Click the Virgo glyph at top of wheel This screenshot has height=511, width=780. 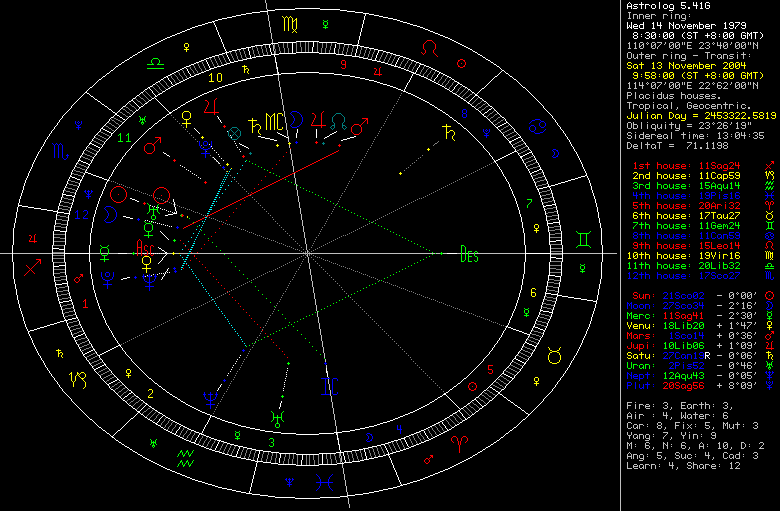[288, 22]
